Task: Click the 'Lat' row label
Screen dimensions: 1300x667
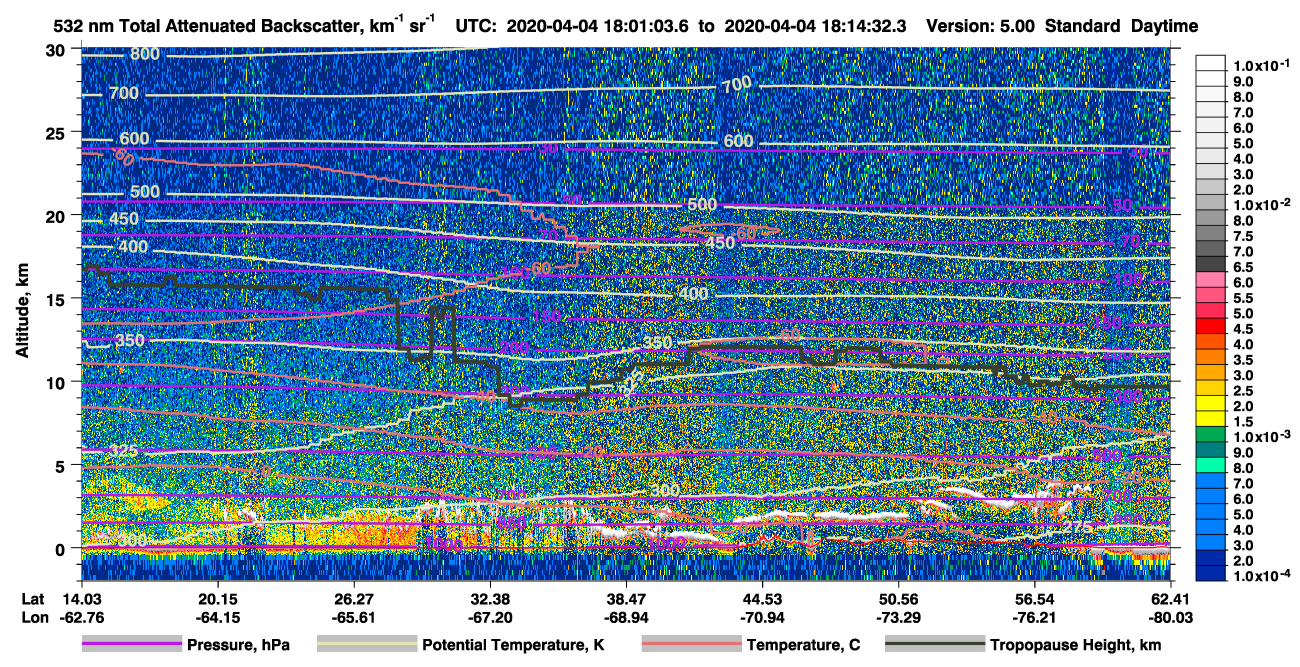Action: [33, 599]
